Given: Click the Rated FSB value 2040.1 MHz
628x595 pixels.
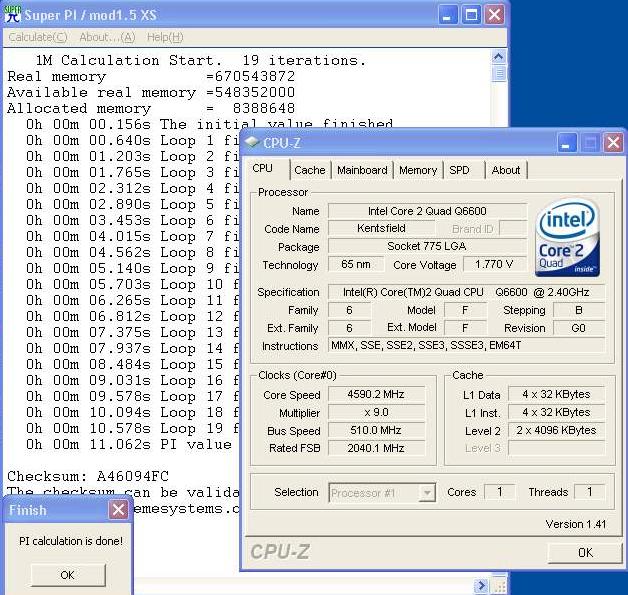Looking at the screenshot, I should 376,448.
